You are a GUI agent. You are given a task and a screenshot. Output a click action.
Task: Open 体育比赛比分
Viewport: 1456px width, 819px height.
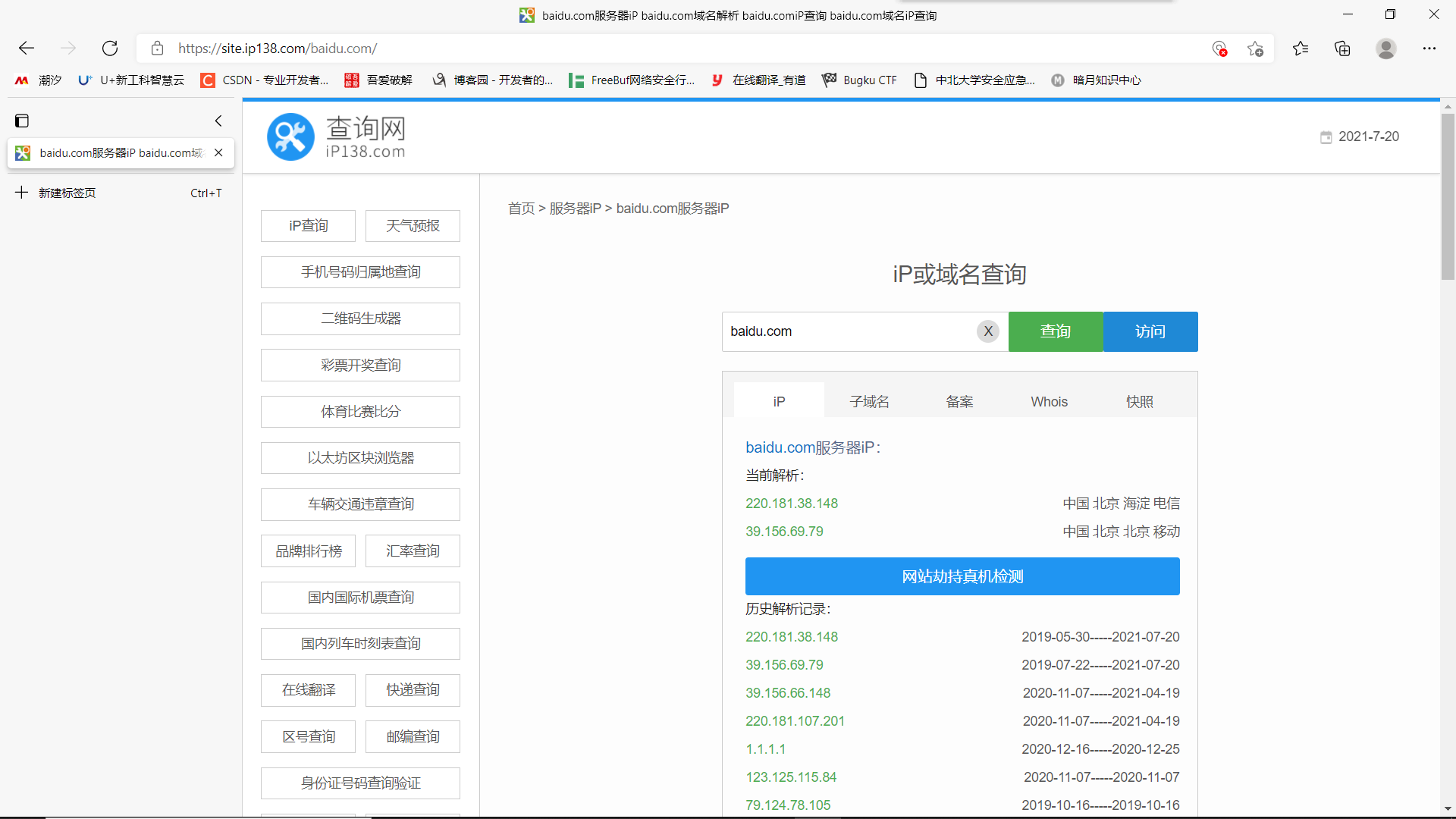tap(360, 412)
